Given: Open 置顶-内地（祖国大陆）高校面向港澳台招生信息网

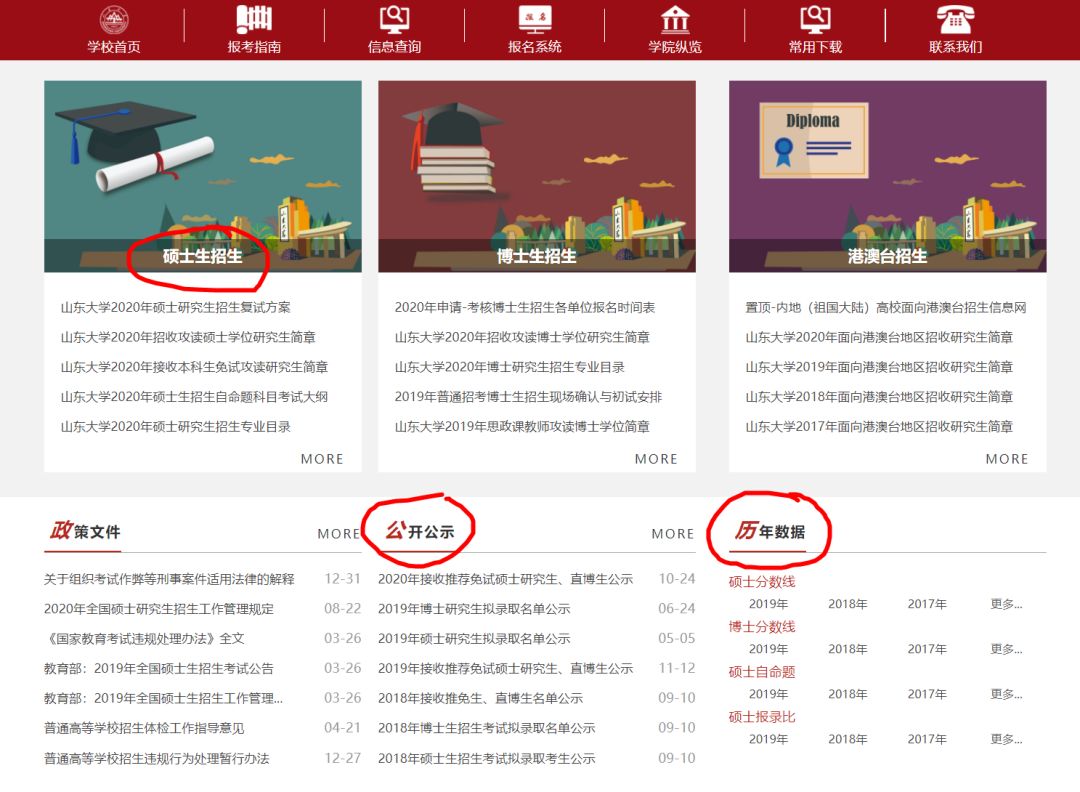Looking at the screenshot, I should pos(883,309).
